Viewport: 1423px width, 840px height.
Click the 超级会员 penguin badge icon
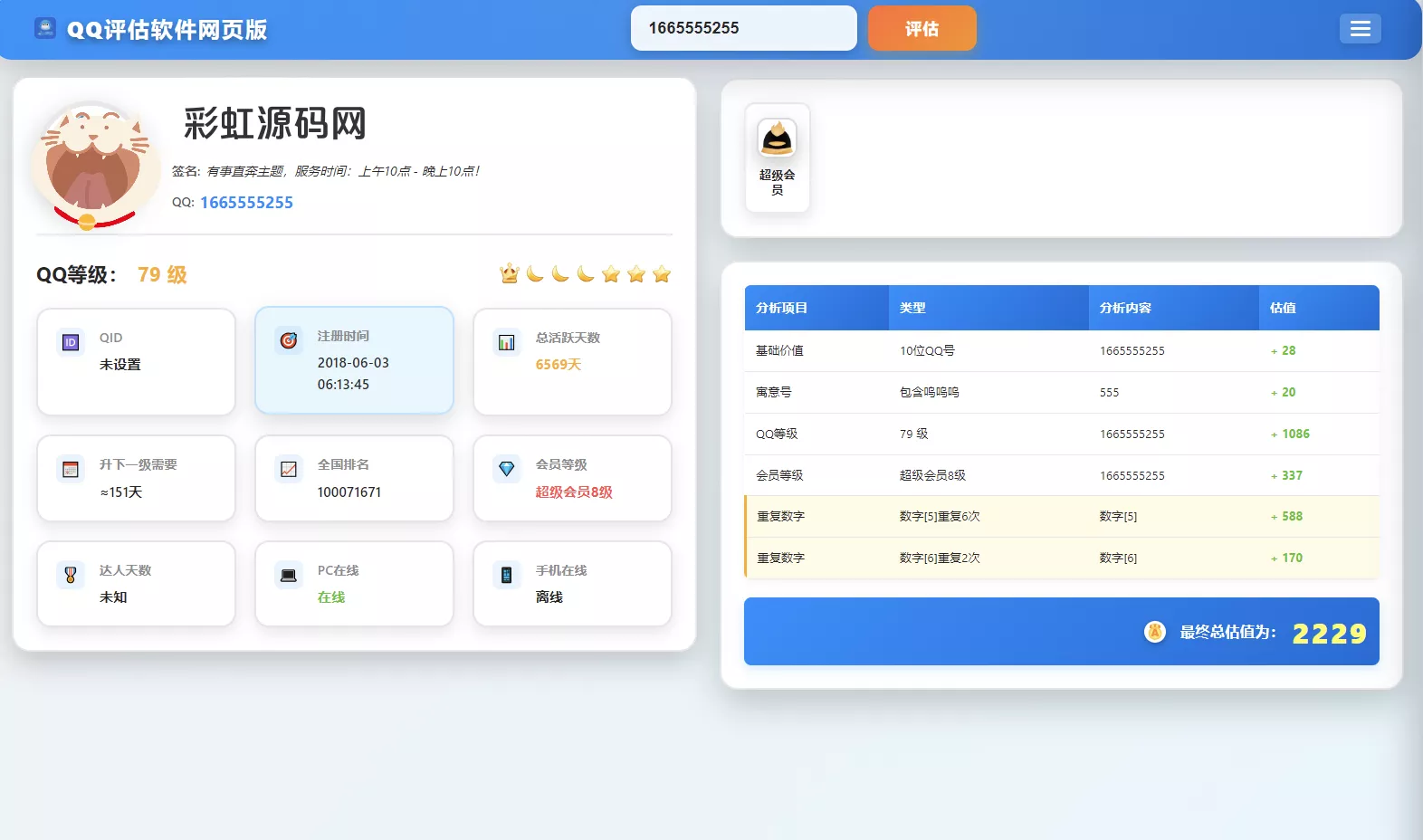[x=777, y=139]
